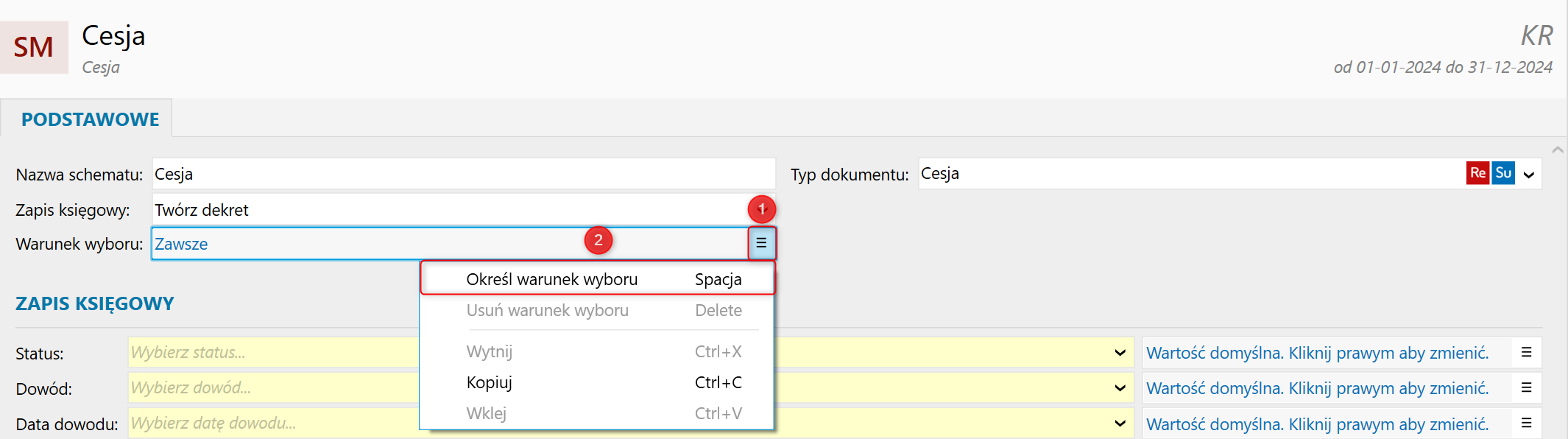1568x439 pixels.
Task: Expand the Dowód dropdown arrow
Action: point(1120,388)
